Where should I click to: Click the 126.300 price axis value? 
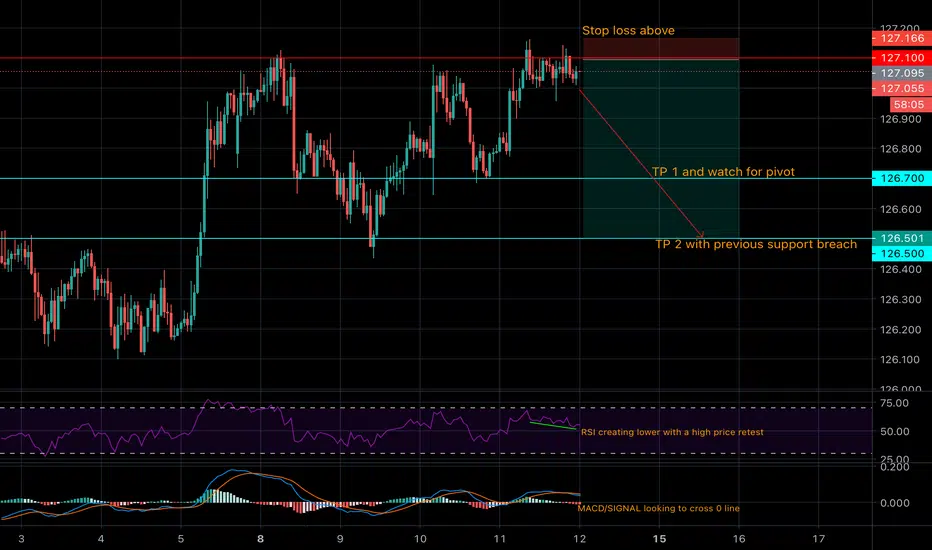tap(900, 300)
